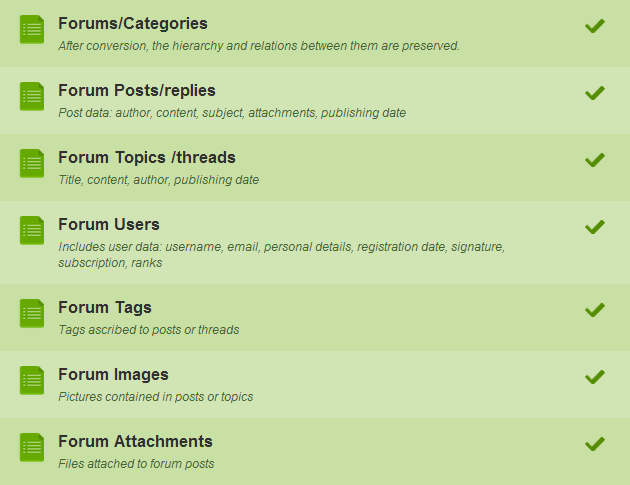This screenshot has width=630, height=485.
Task: Toggle the checkmark for Forum Images
Action: pyautogui.click(x=595, y=377)
